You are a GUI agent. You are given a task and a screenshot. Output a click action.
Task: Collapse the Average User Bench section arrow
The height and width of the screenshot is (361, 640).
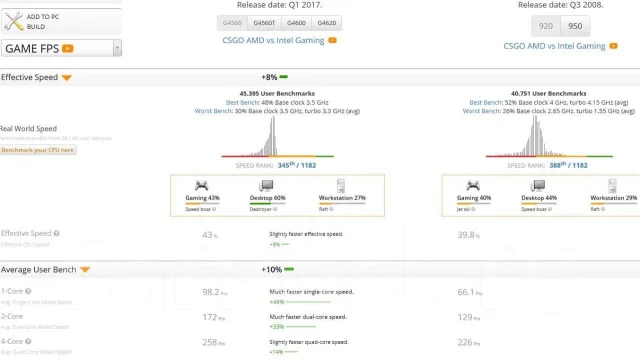tap(85, 270)
